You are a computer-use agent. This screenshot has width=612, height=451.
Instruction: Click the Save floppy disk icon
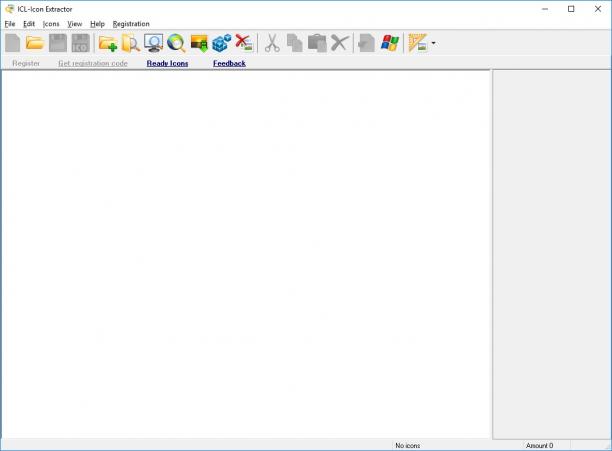coord(58,43)
